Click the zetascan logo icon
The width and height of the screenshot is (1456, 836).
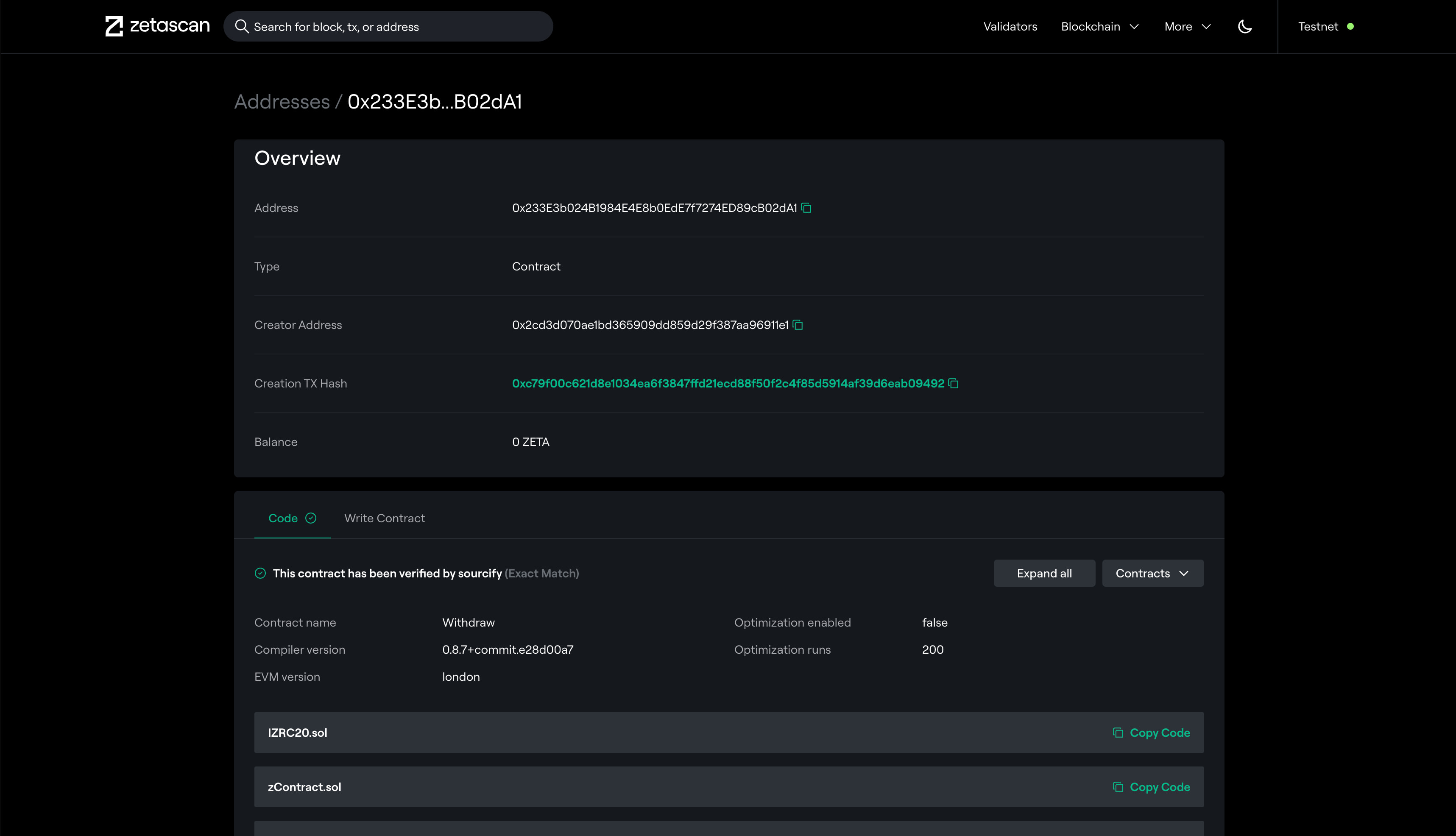114,26
